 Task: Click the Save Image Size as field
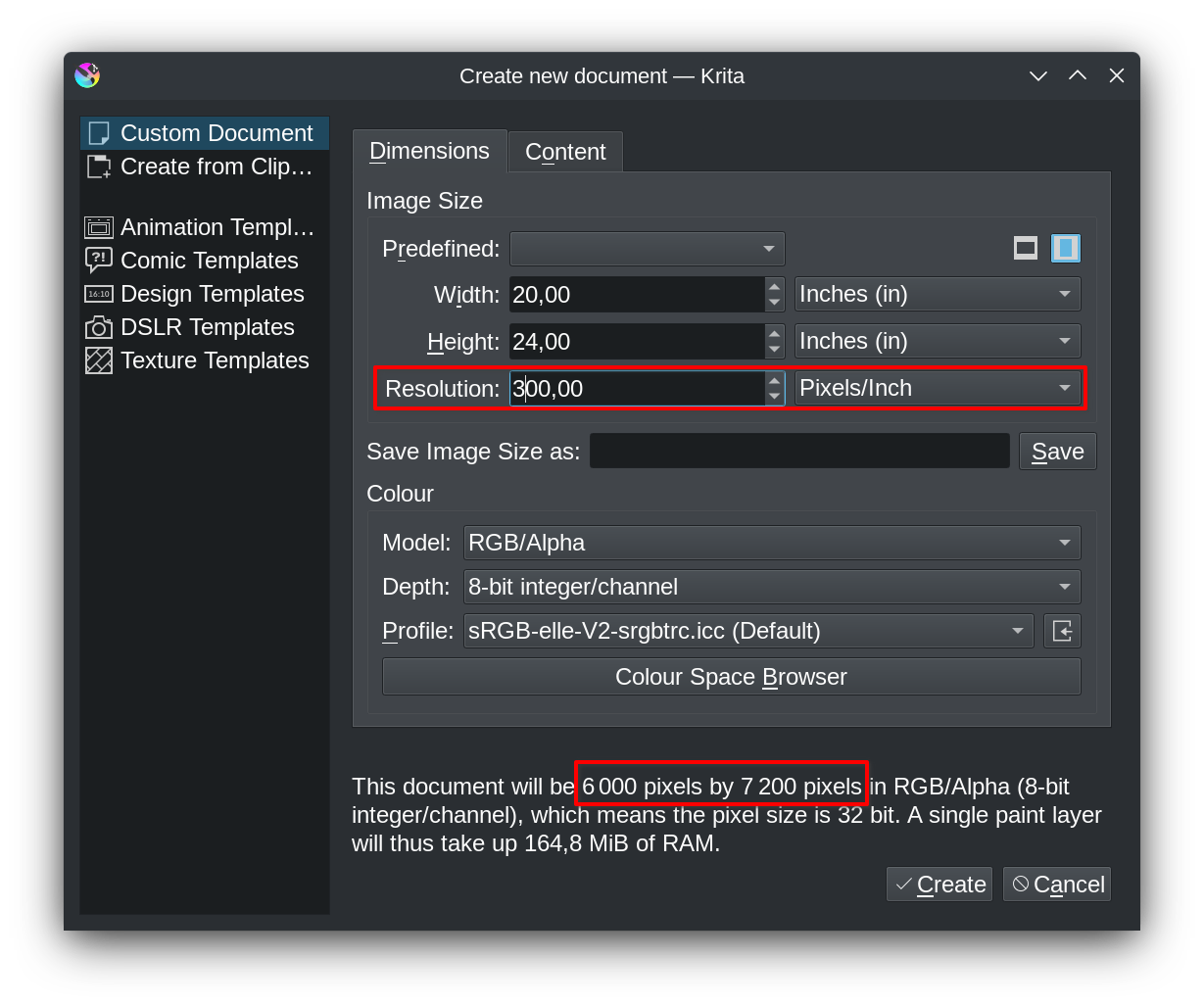798,451
